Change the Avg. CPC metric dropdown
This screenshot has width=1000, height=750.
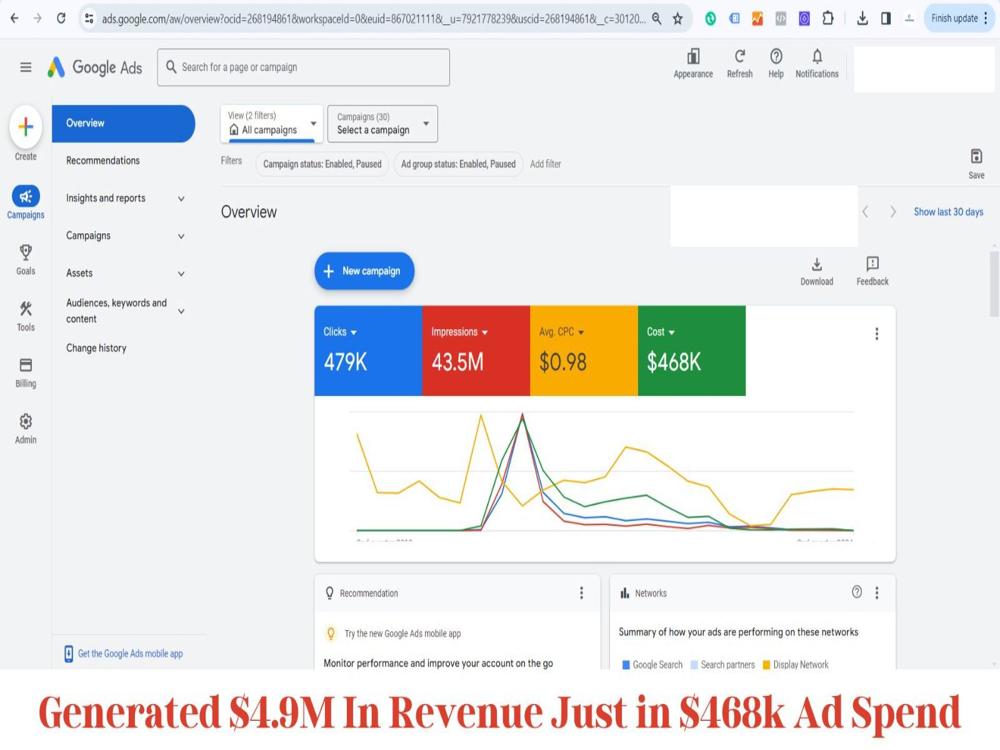[561, 332]
